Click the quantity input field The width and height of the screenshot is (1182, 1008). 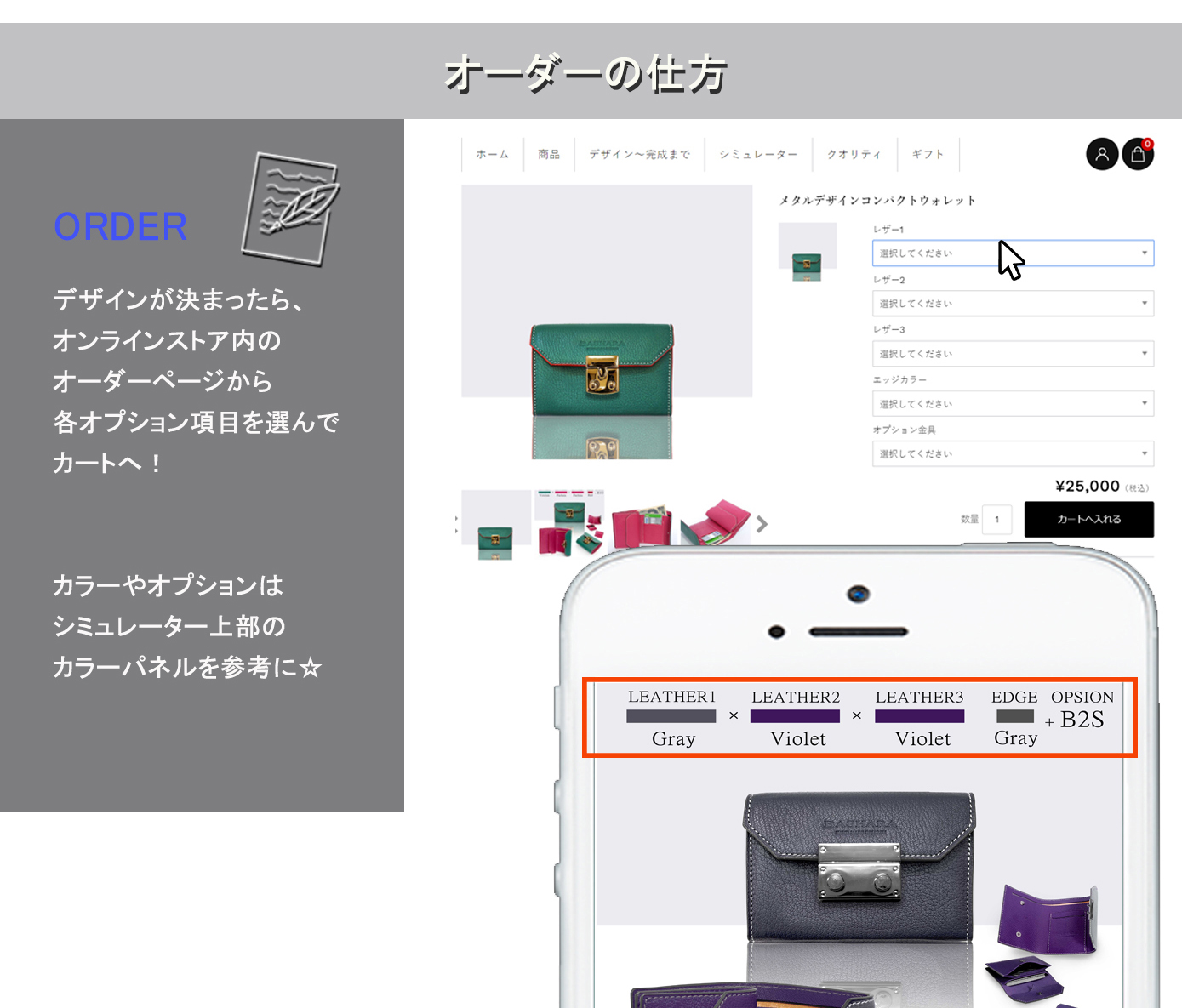point(996,519)
